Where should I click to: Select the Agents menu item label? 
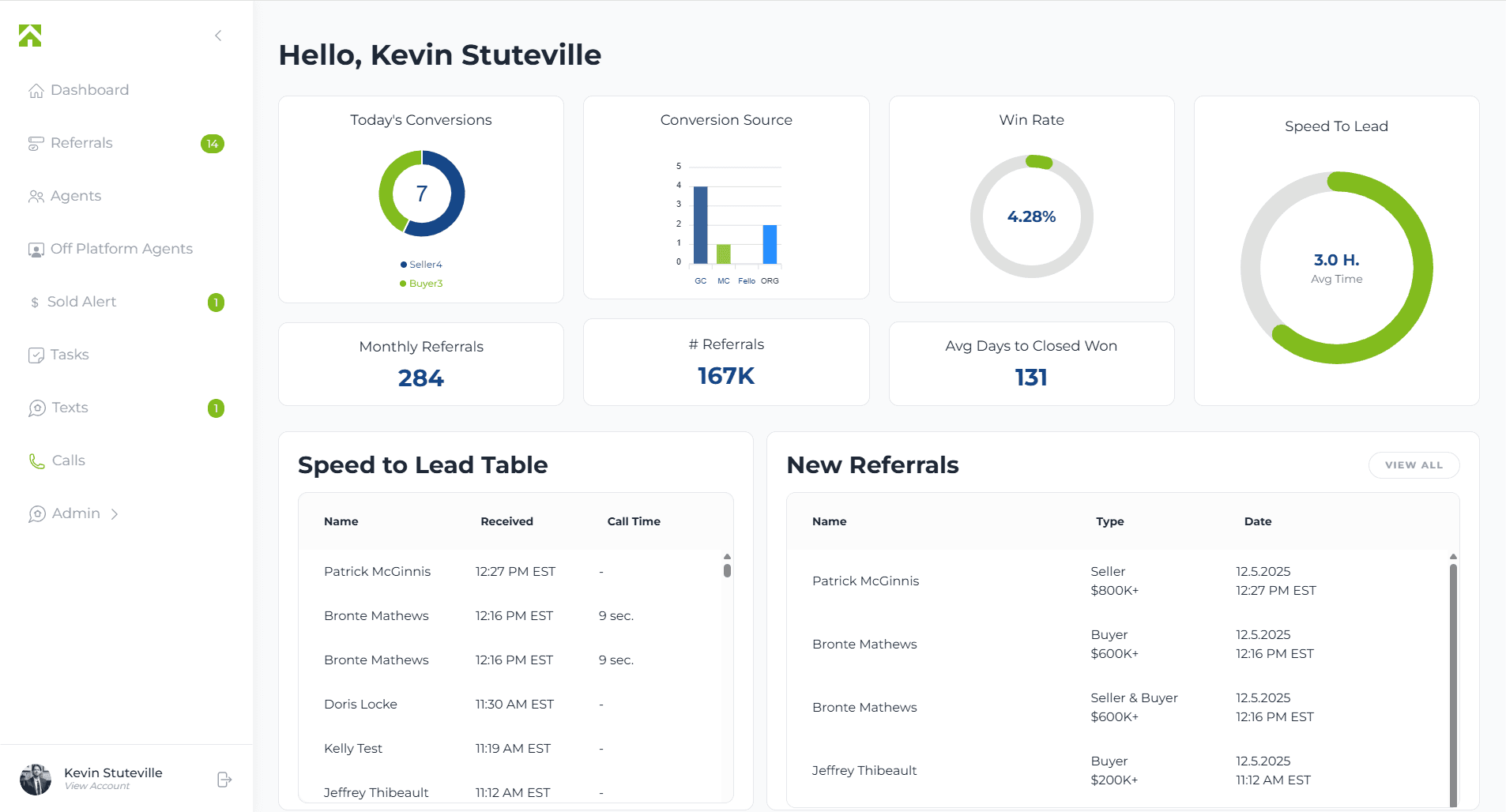(x=76, y=196)
